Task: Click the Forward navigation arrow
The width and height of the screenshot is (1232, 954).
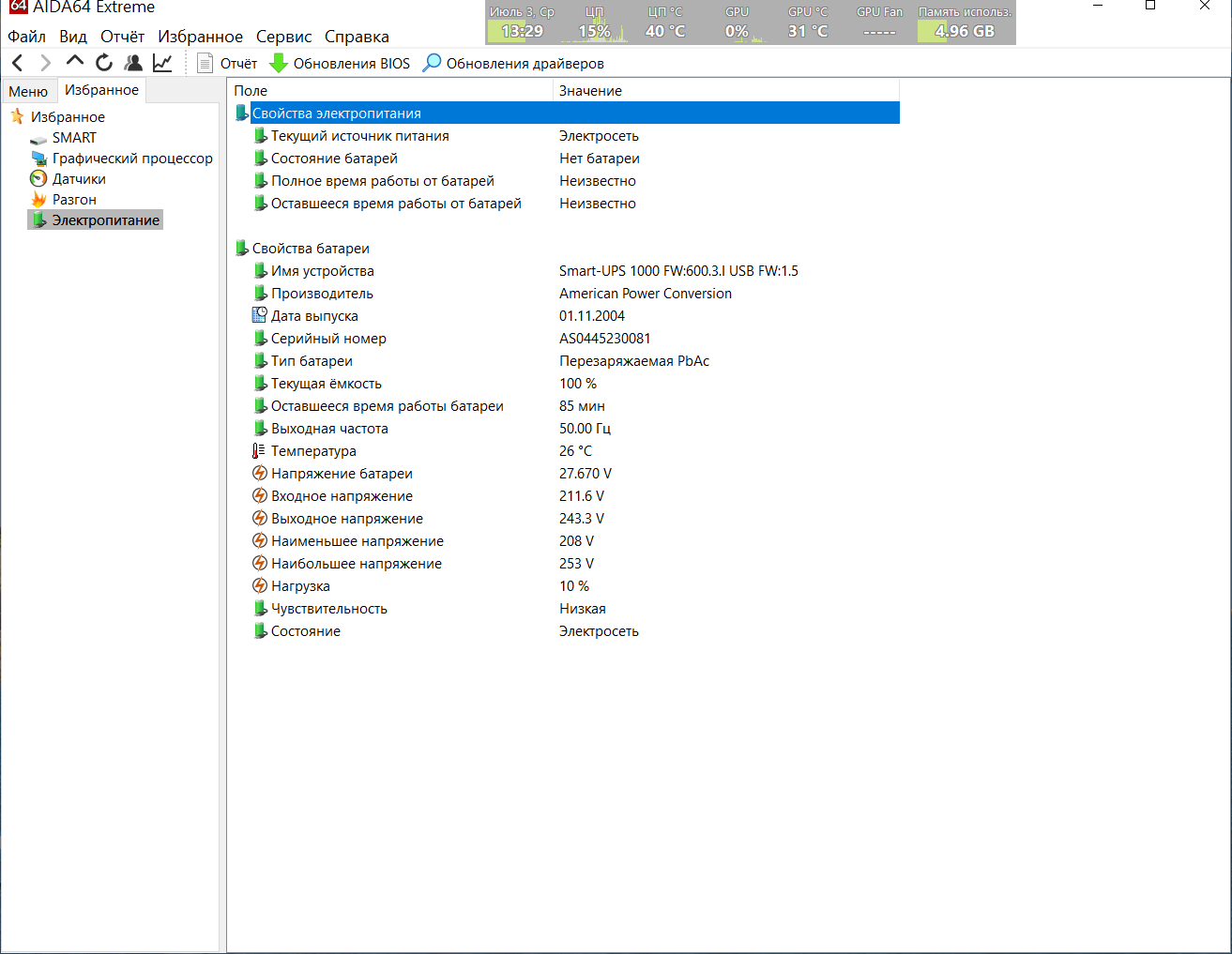Action: pyautogui.click(x=45, y=63)
